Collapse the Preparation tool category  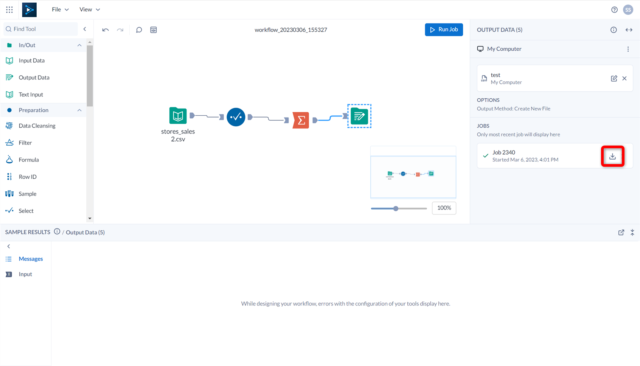[x=79, y=110]
